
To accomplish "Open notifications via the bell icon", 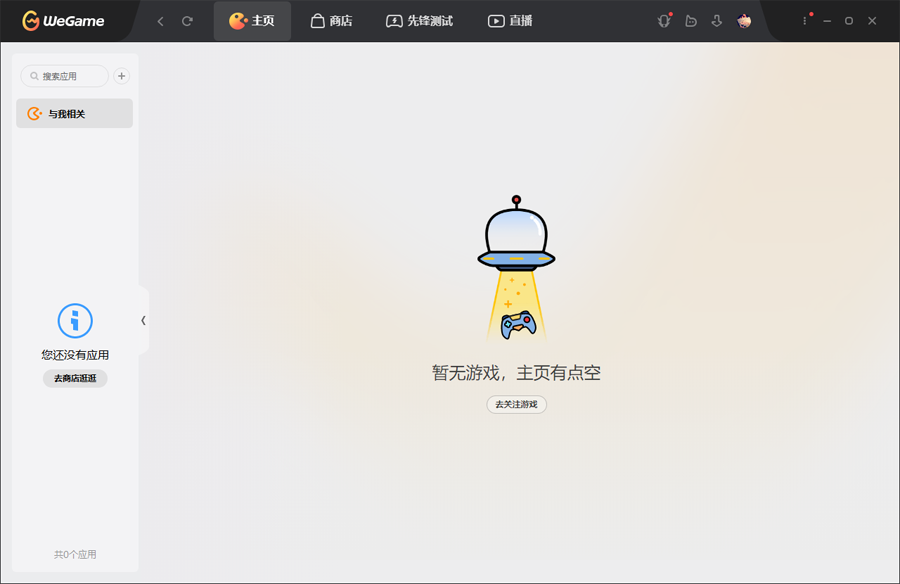I will coord(664,20).
